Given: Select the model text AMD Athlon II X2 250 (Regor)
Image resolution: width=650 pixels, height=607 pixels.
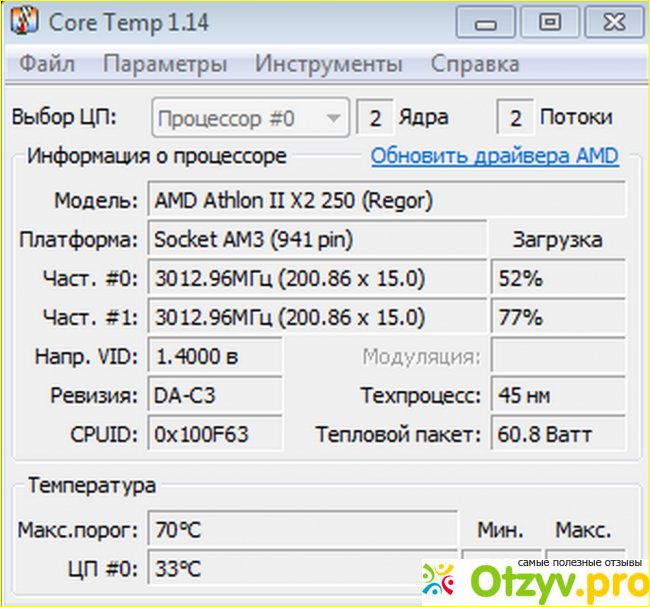Looking at the screenshot, I should click(x=293, y=201).
